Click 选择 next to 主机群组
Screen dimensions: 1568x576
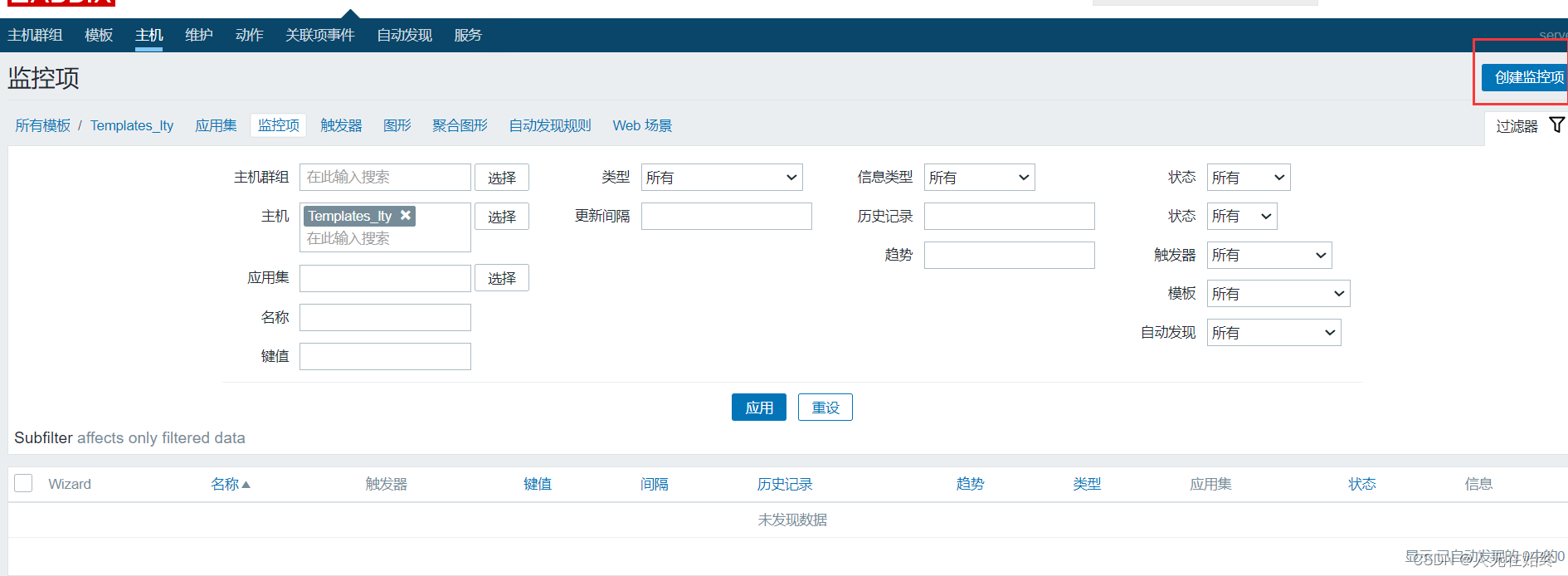tap(502, 177)
